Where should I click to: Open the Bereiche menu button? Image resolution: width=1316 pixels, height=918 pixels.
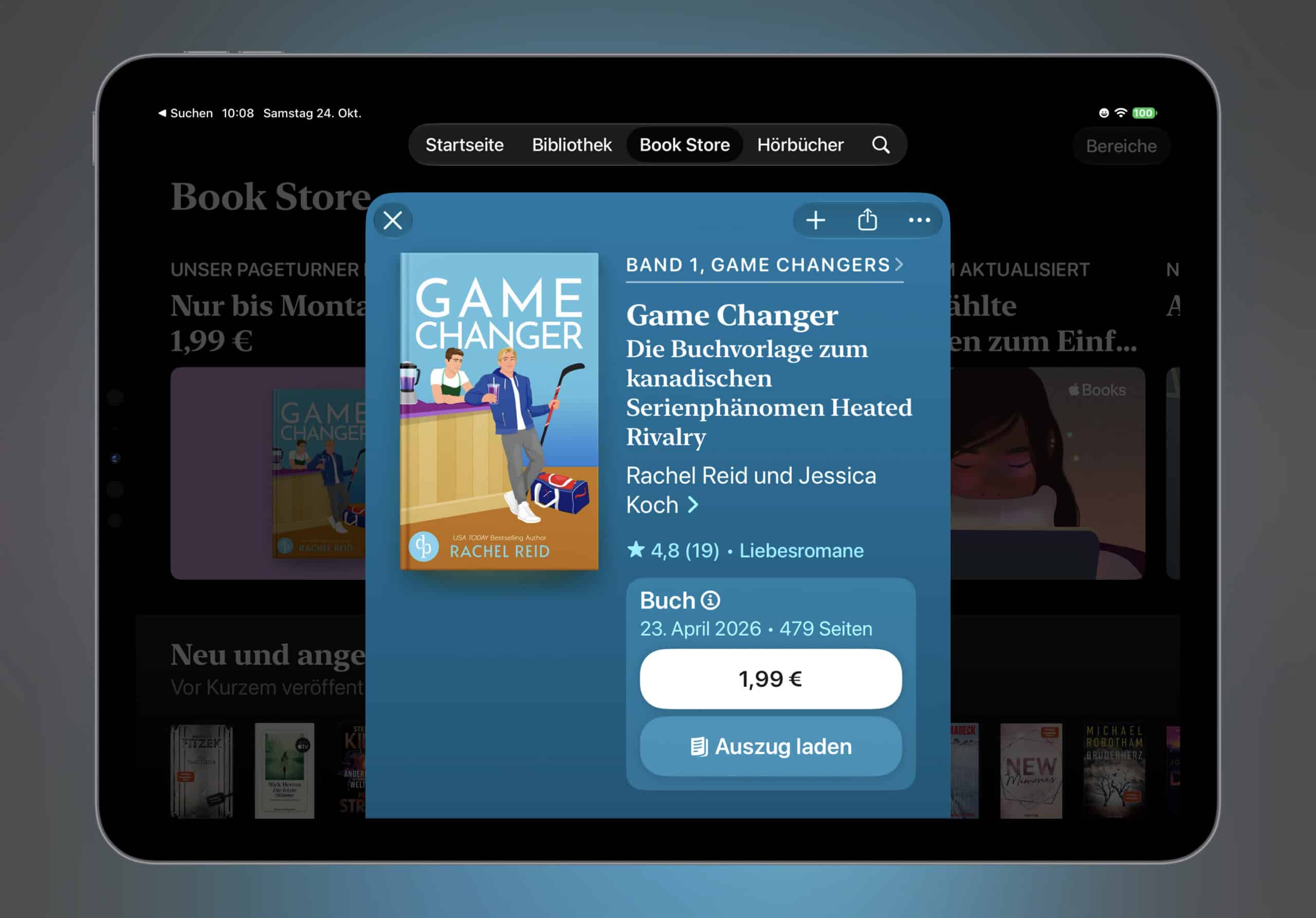(x=1121, y=146)
